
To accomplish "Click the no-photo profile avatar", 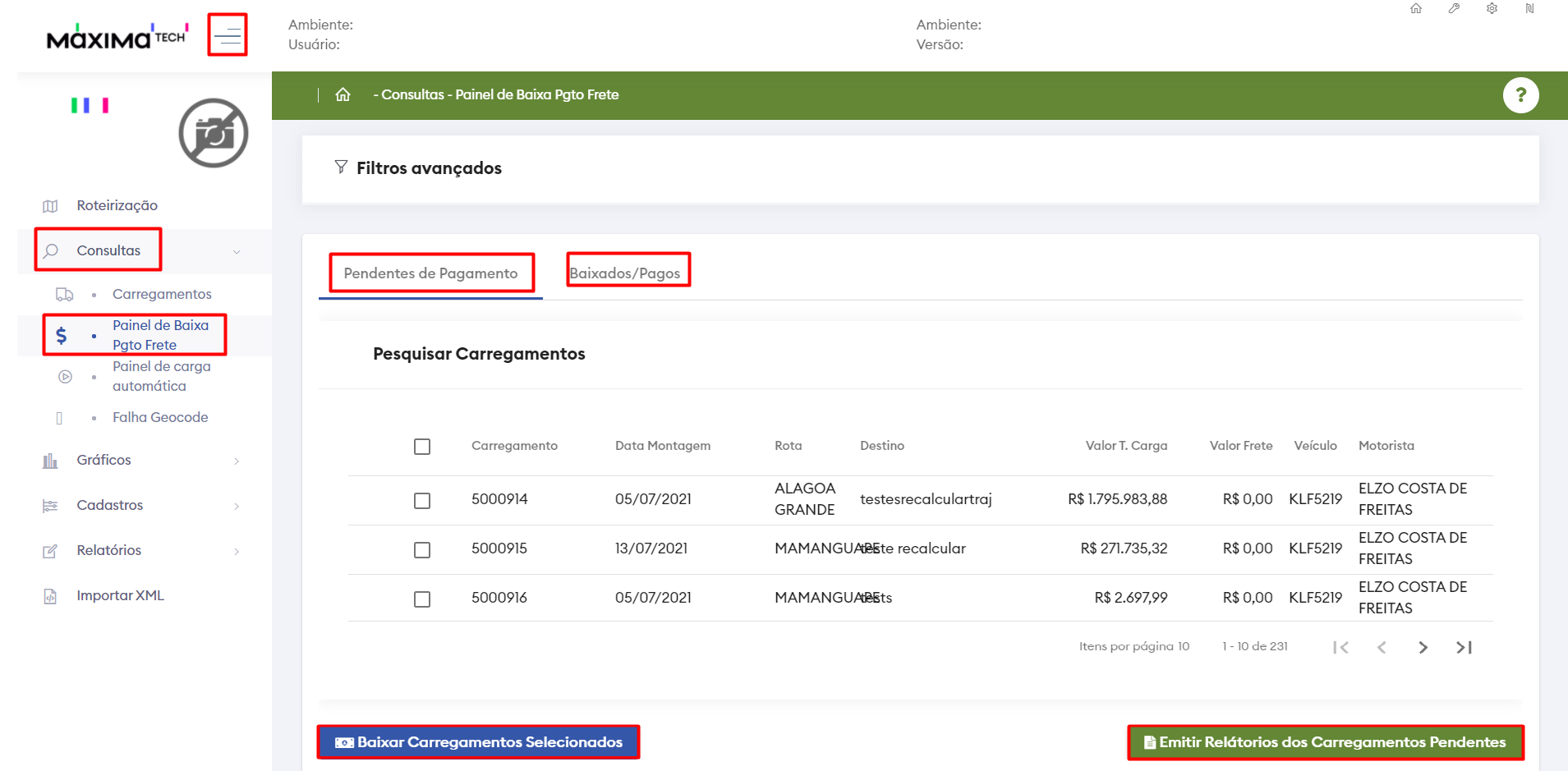I will pyautogui.click(x=214, y=133).
